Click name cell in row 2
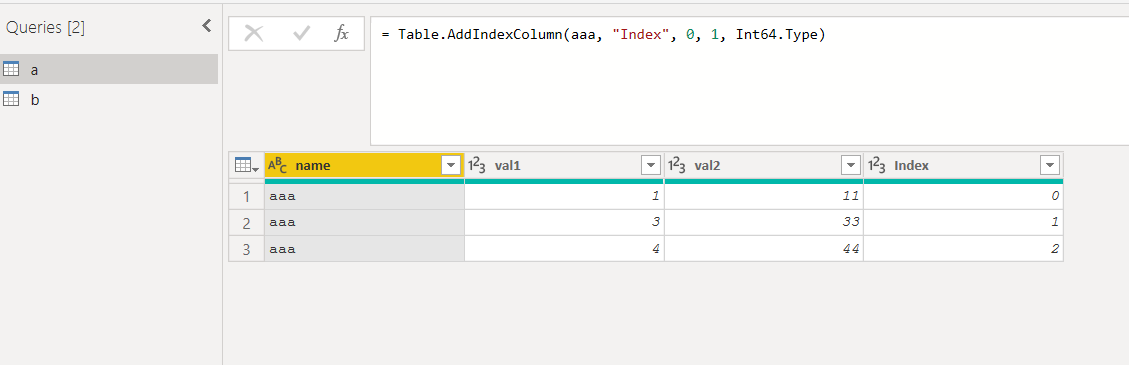 (x=364, y=222)
